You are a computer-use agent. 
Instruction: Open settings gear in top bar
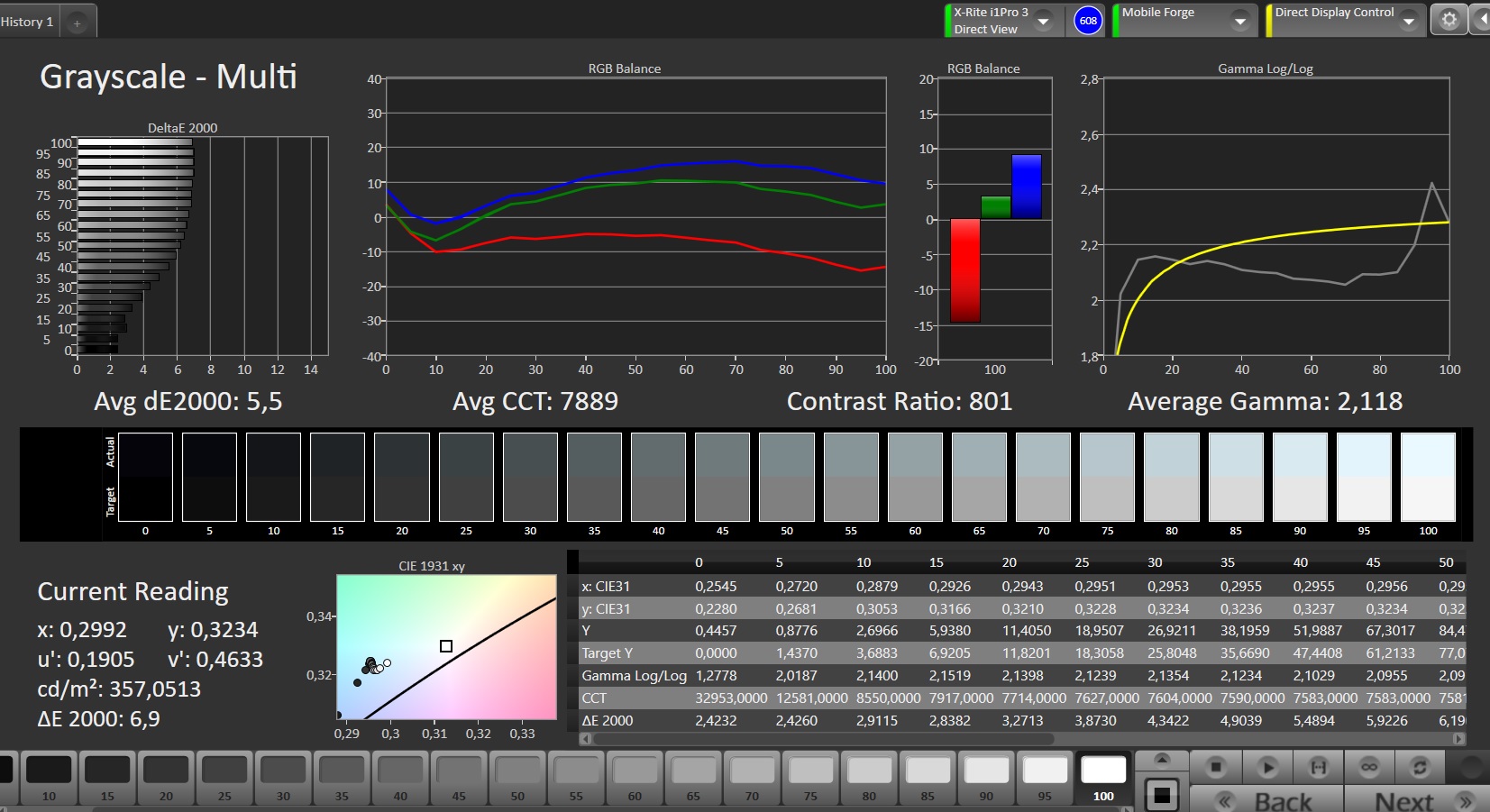[x=1449, y=20]
